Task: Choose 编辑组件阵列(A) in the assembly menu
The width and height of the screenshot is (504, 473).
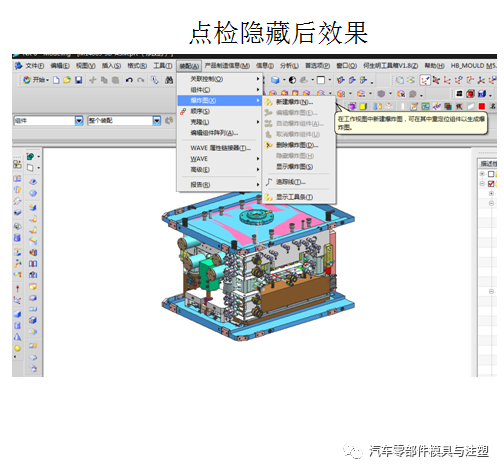Action: pyautogui.click(x=219, y=133)
